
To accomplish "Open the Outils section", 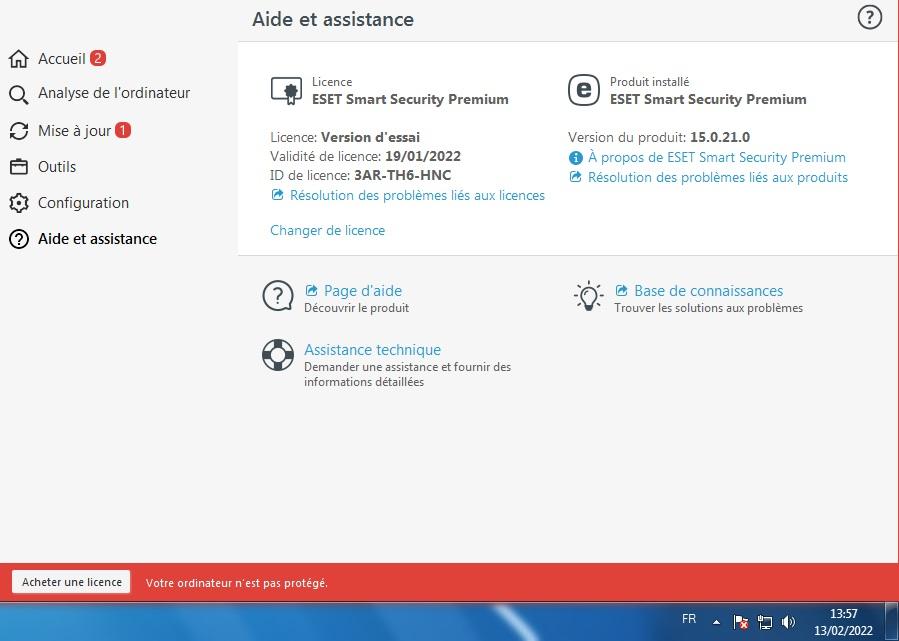I will (57, 167).
